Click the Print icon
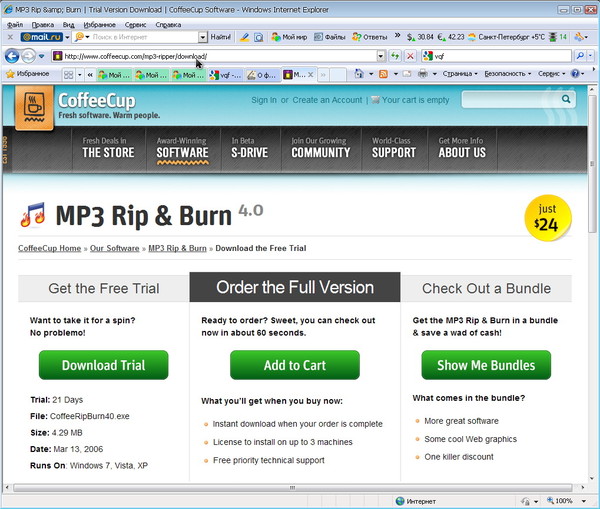 423,73
